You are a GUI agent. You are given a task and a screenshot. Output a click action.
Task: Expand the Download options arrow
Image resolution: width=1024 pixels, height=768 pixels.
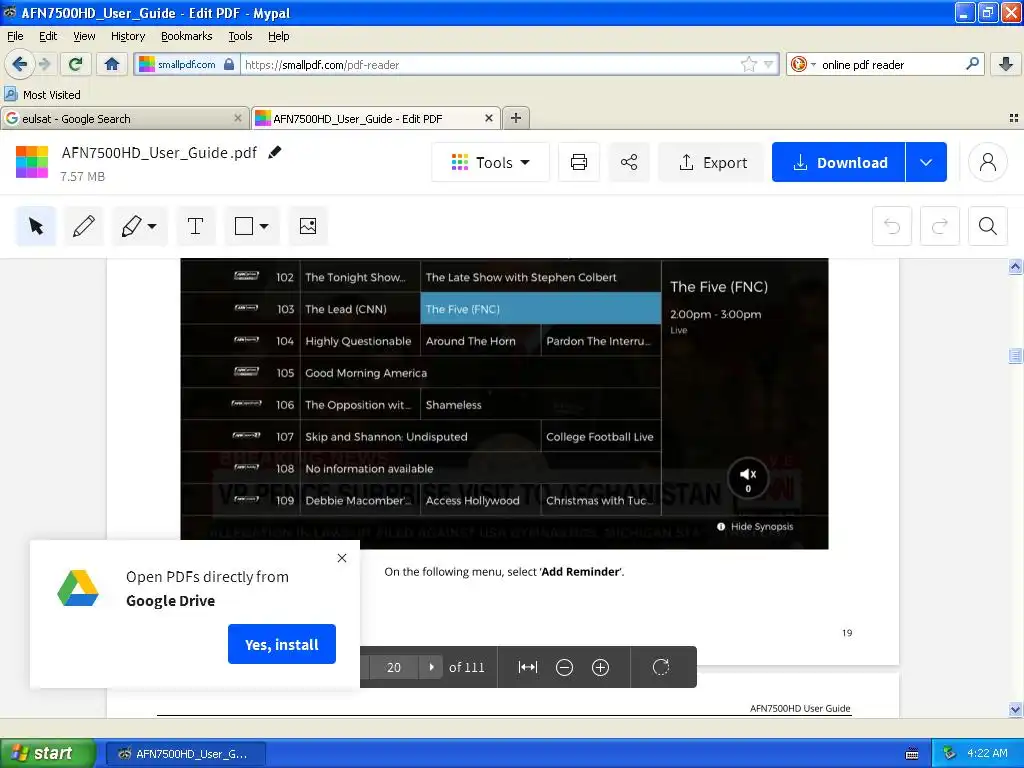point(926,162)
